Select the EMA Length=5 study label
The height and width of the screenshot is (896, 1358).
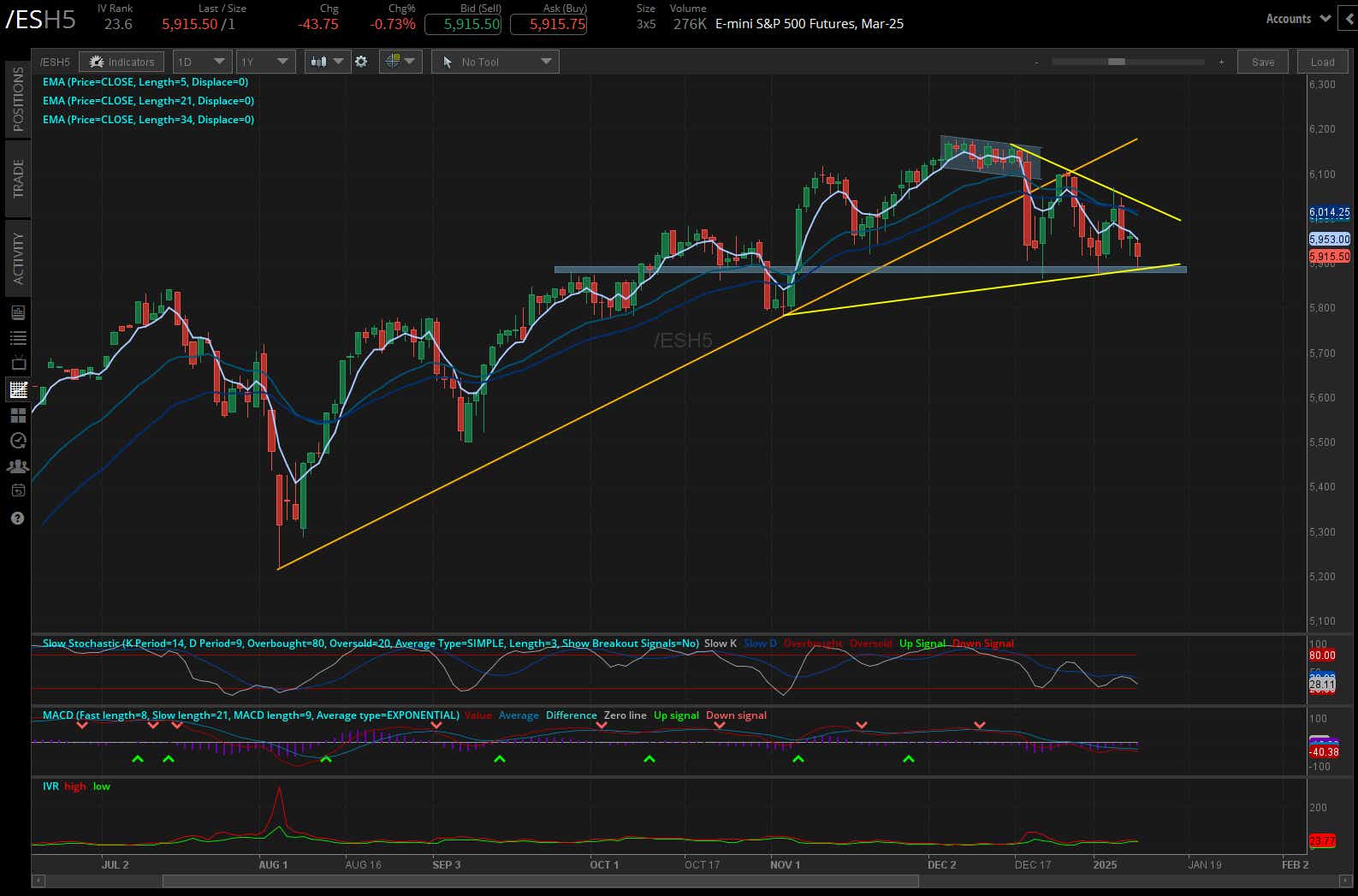[x=145, y=82]
